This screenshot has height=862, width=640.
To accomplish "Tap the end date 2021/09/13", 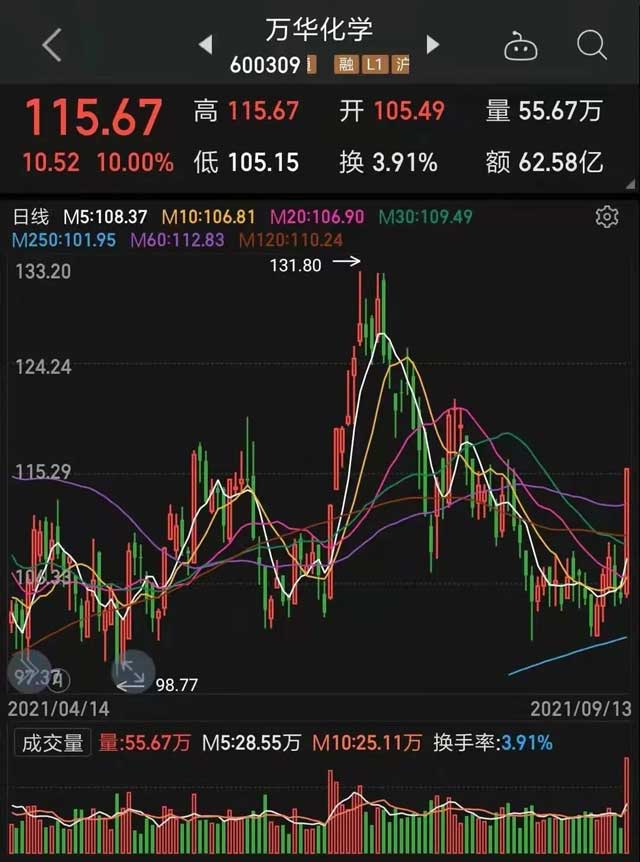I will [581, 709].
